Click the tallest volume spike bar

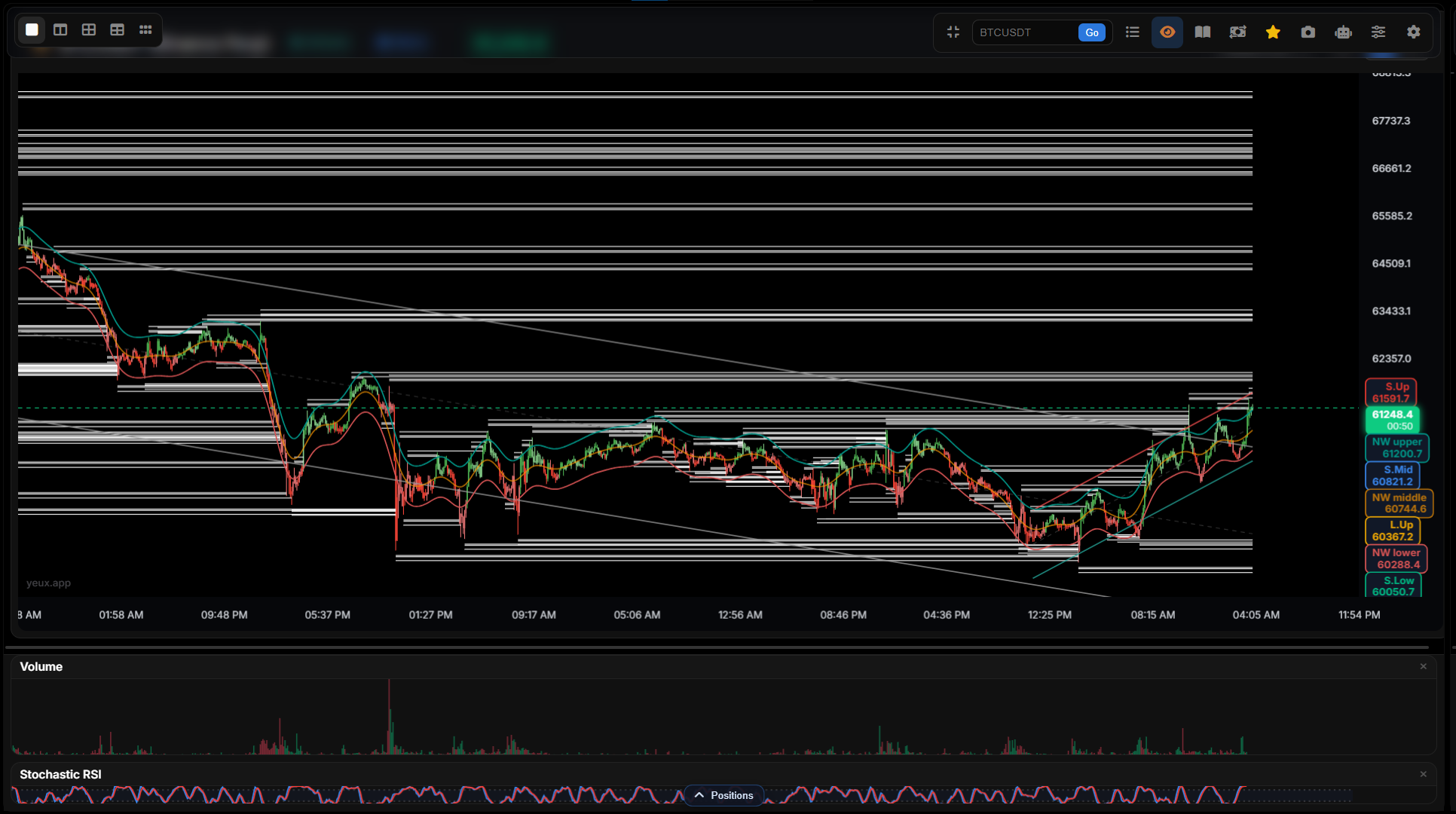pyautogui.click(x=389, y=716)
